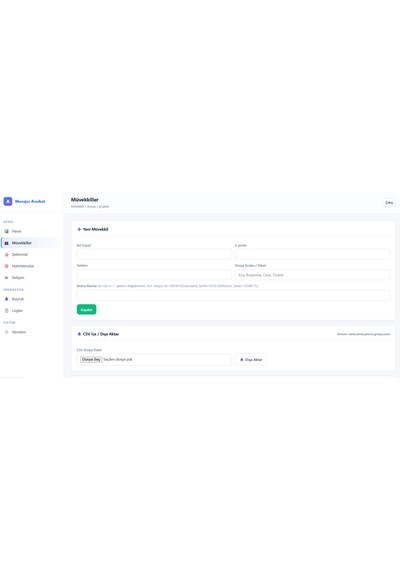Click the Hatırlatmalar alarm icon
400x570 pixels.
[6, 266]
